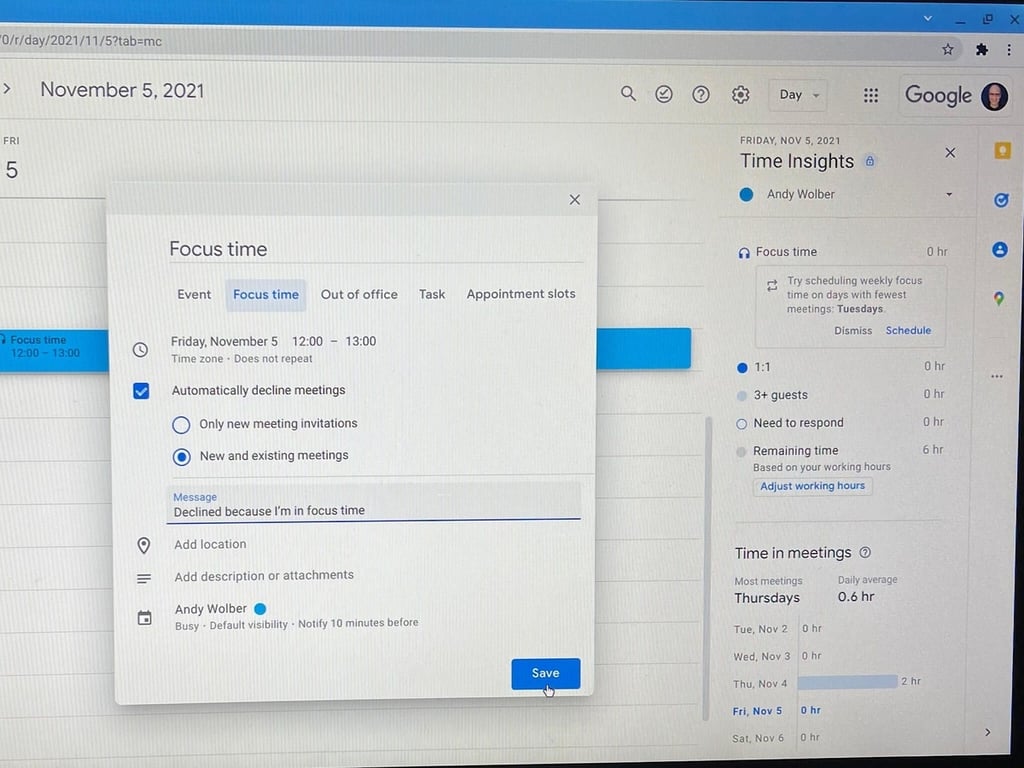This screenshot has width=1024, height=768.
Task: Switch to the Event tab
Action: (194, 295)
